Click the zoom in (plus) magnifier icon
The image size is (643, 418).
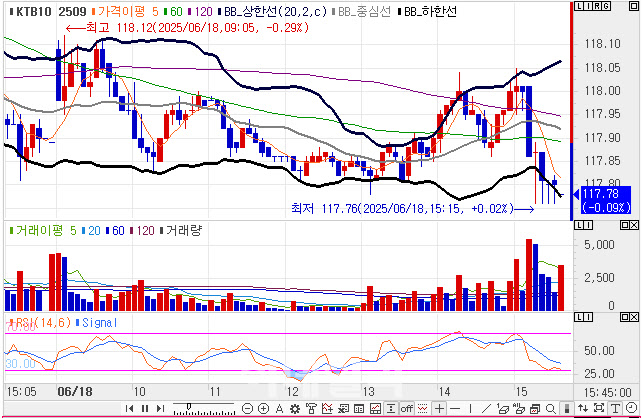click(x=265, y=408)
